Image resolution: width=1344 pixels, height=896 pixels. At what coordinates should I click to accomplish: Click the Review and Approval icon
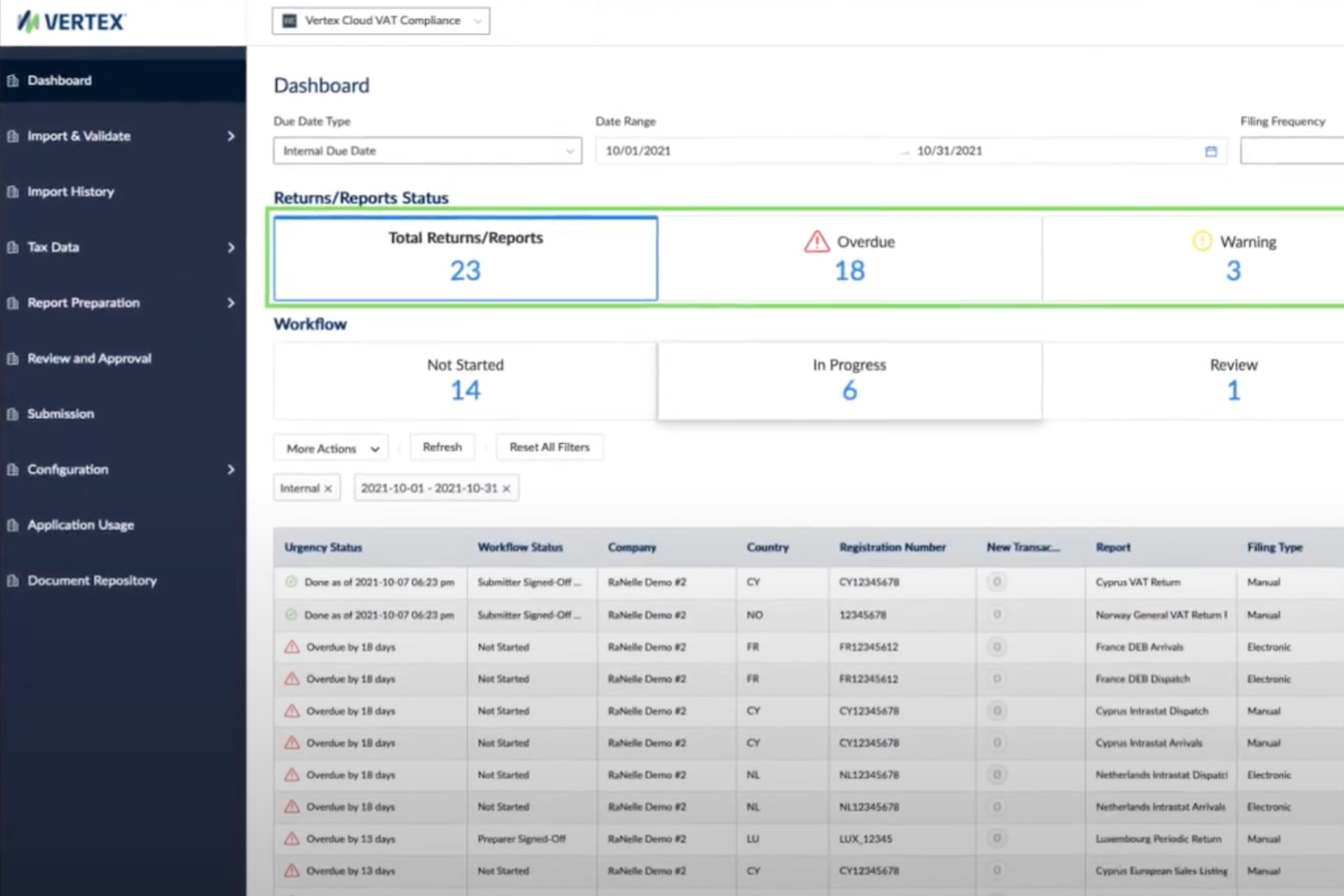[x=12, y=358]
